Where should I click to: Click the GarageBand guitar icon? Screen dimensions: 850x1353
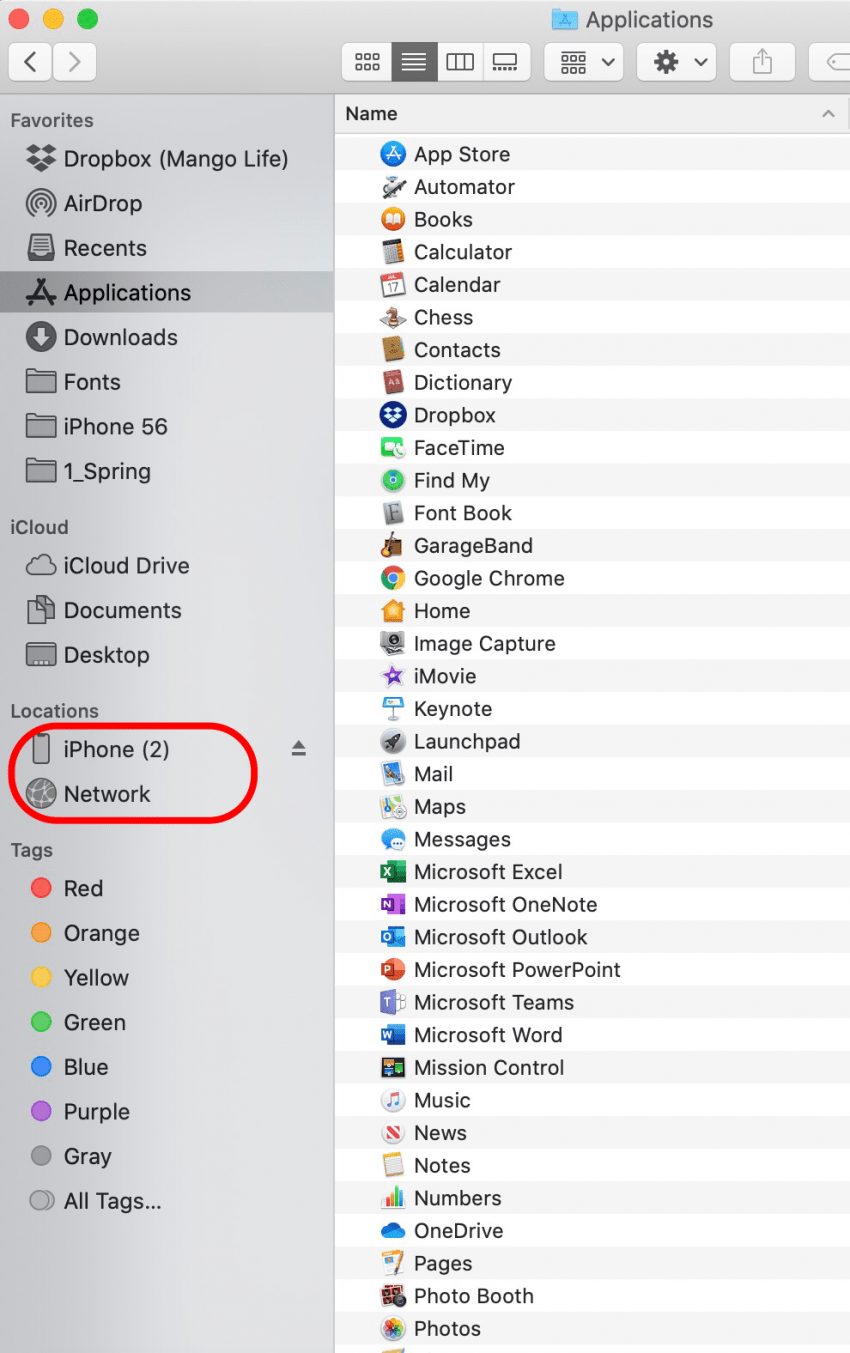pyautogui.click(x=393, y=546)
